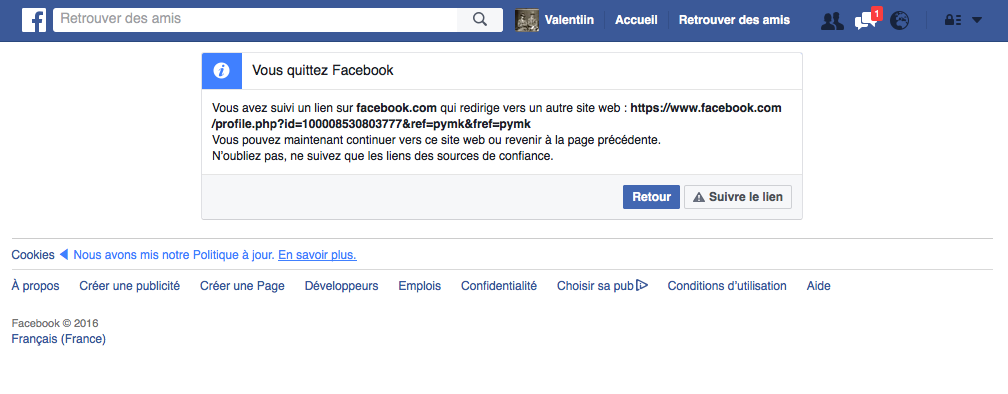Click the 'Suivre le lien' button
The width and height of the screenshot is (1008, 394).
(738, 197)
